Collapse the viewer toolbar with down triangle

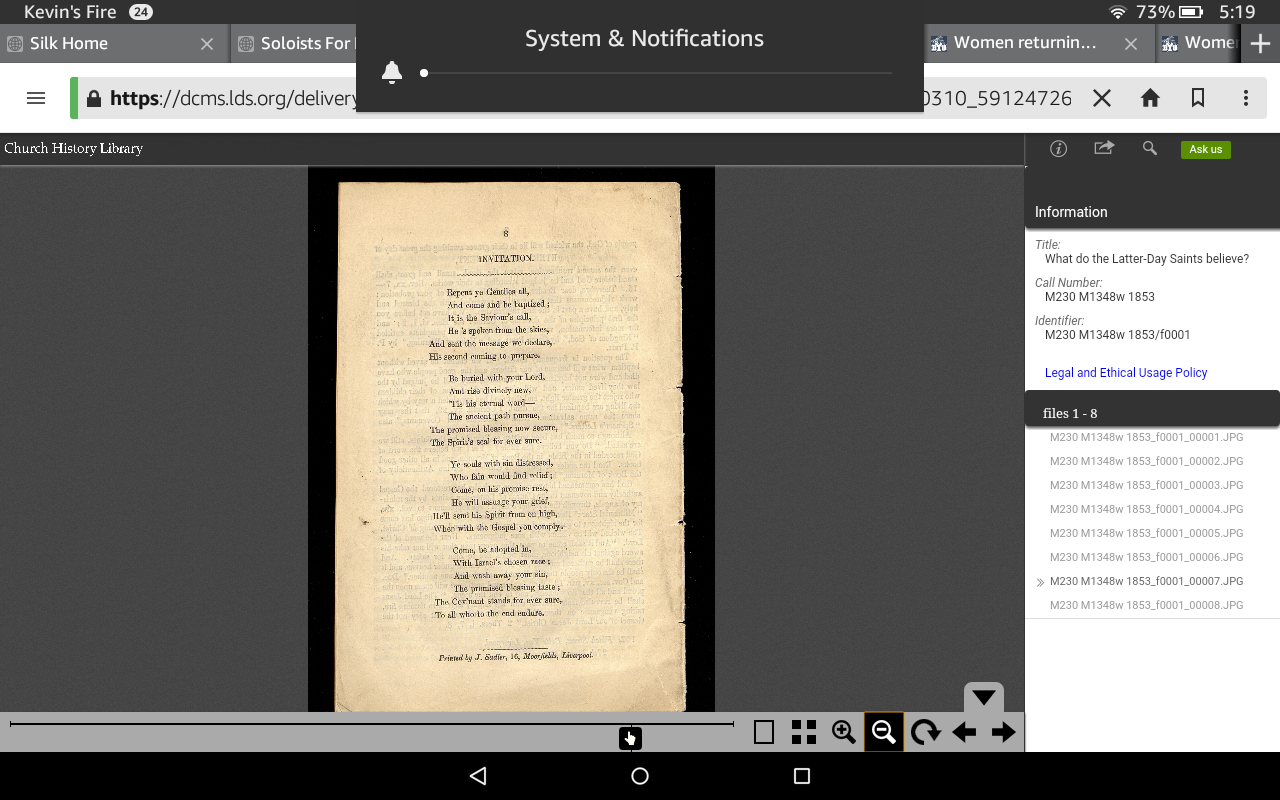point(984,697)
